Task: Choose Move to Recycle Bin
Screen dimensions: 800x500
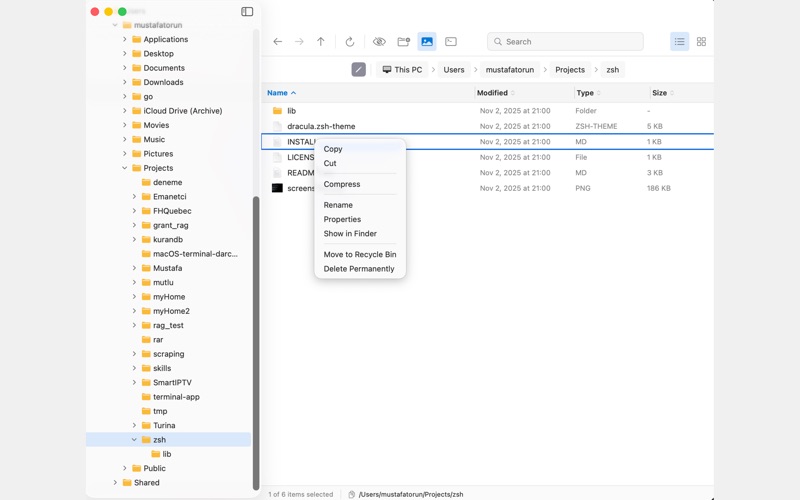Action: 360,255
